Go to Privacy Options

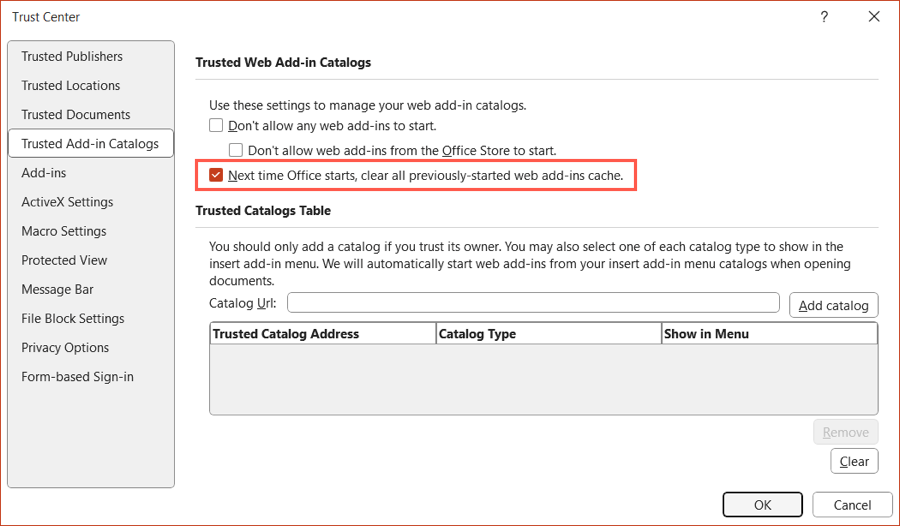(65, 348)
